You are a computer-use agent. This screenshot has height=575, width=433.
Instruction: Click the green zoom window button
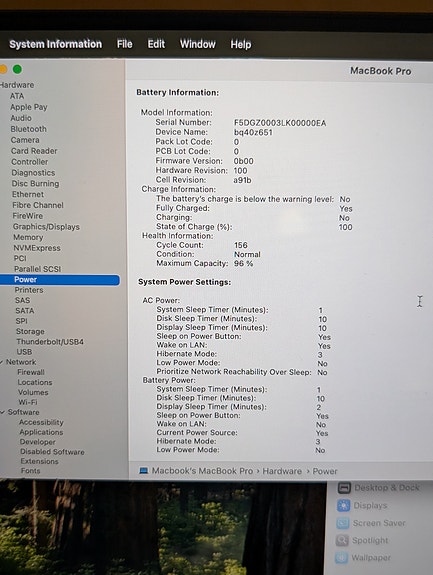tap(17, 69)
